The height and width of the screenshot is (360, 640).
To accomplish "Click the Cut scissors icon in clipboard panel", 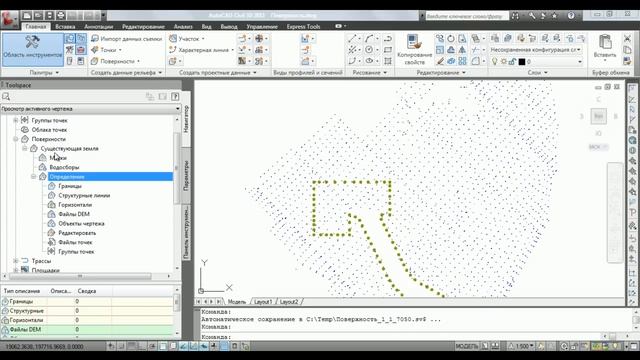I will pyautogui.click(x=627, y=38).
